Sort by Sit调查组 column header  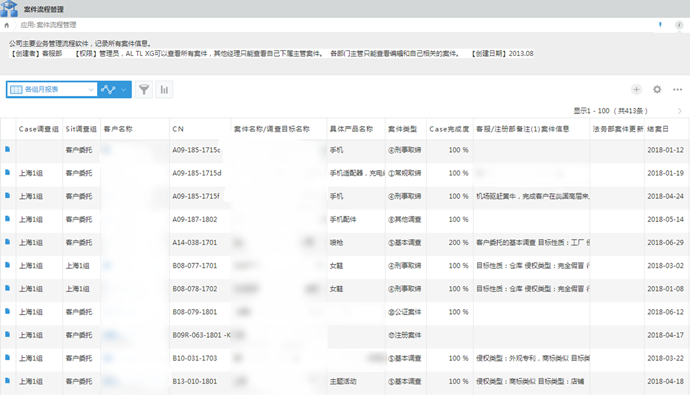[x=81, y=129]
